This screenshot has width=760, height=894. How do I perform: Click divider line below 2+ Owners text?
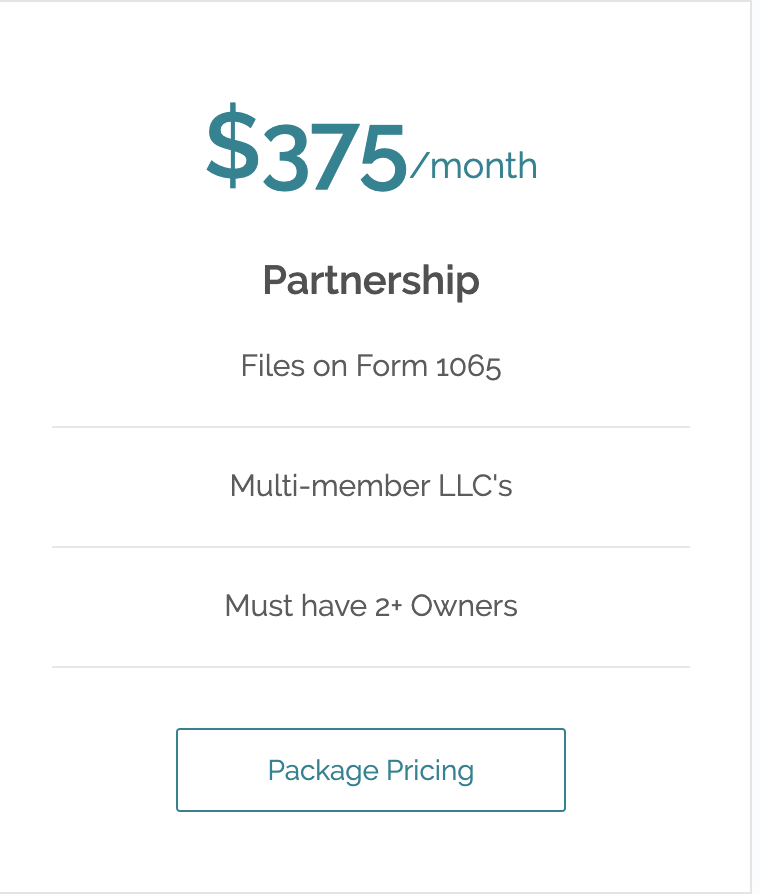(x=371, y=667)
